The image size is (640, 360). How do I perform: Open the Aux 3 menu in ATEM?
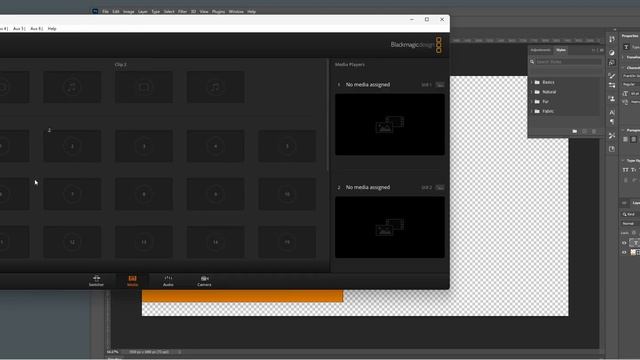19,29
